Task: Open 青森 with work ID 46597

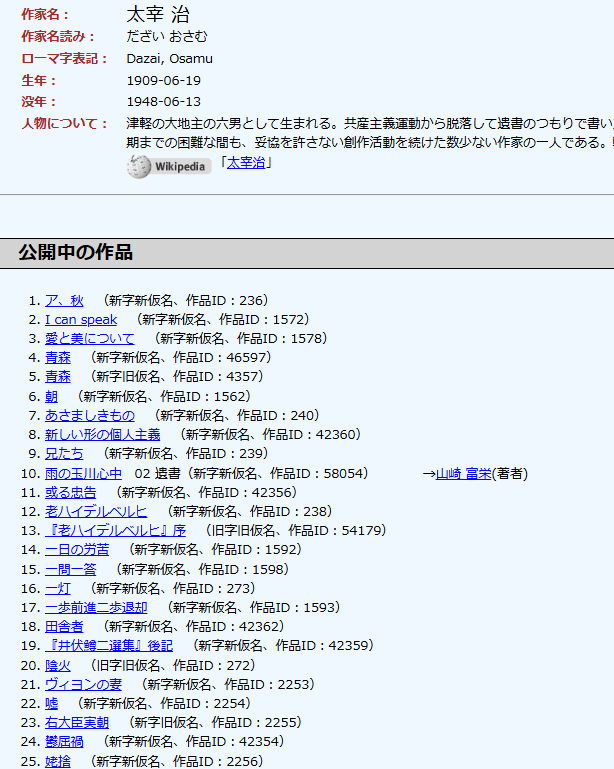Action: 58,358
